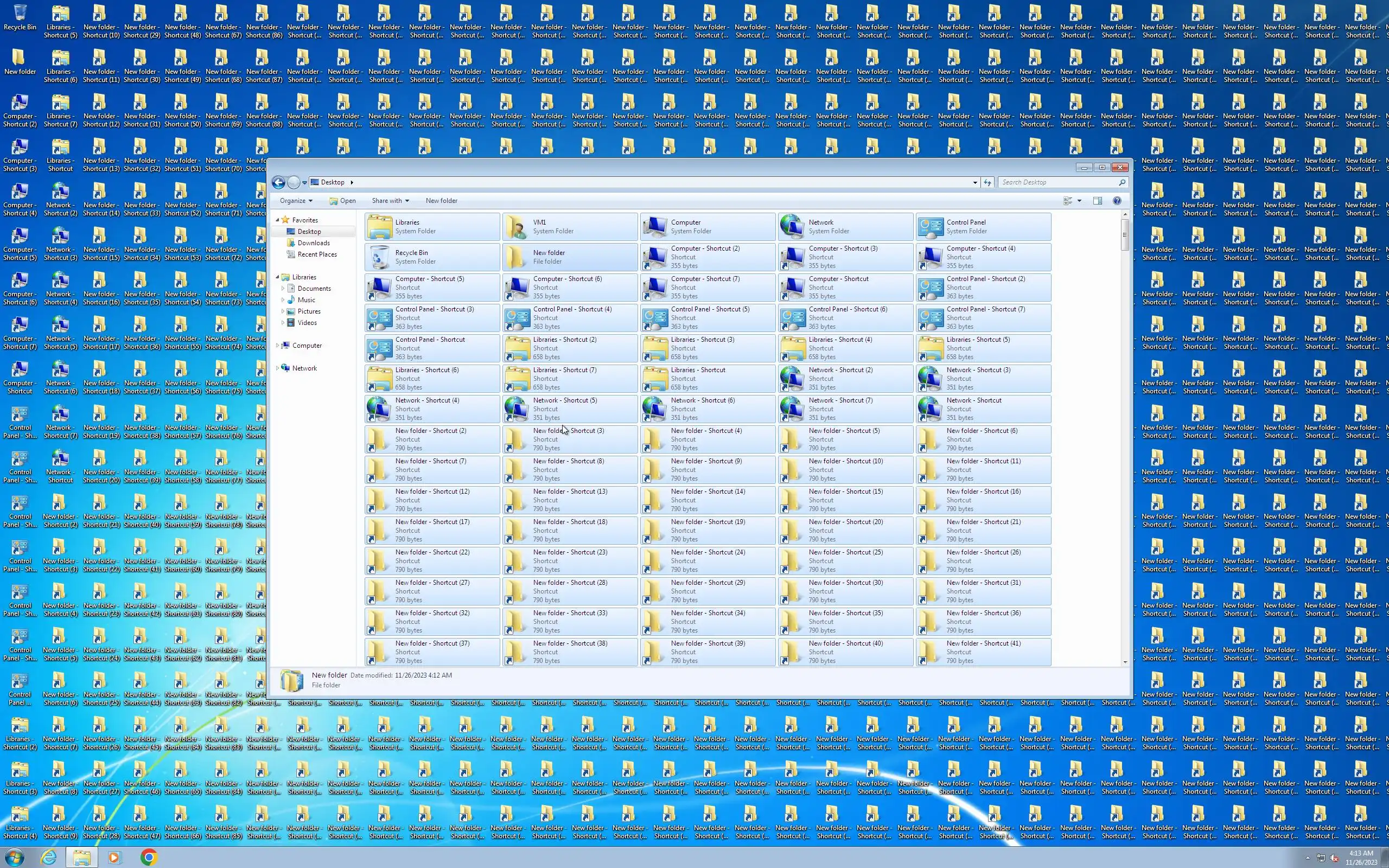Click the Back navigation arrow in Explorer
The height and width of the screenshot is (868, 1389).
pyautogui.click(x=278, y=183)
